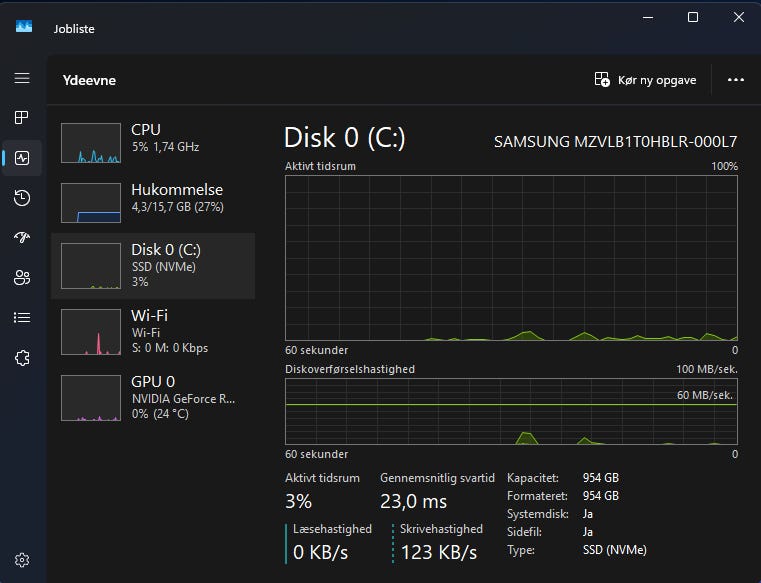Viewport: 761px width, 583px height.
Task: Open Task Manager settings gear
Action: tap(22, 560)
